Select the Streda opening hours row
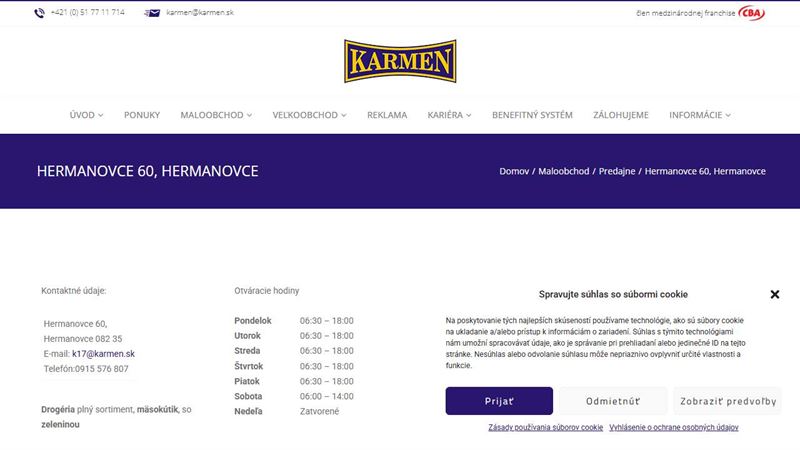The image size is (800, 450). (x=294, y=351)
